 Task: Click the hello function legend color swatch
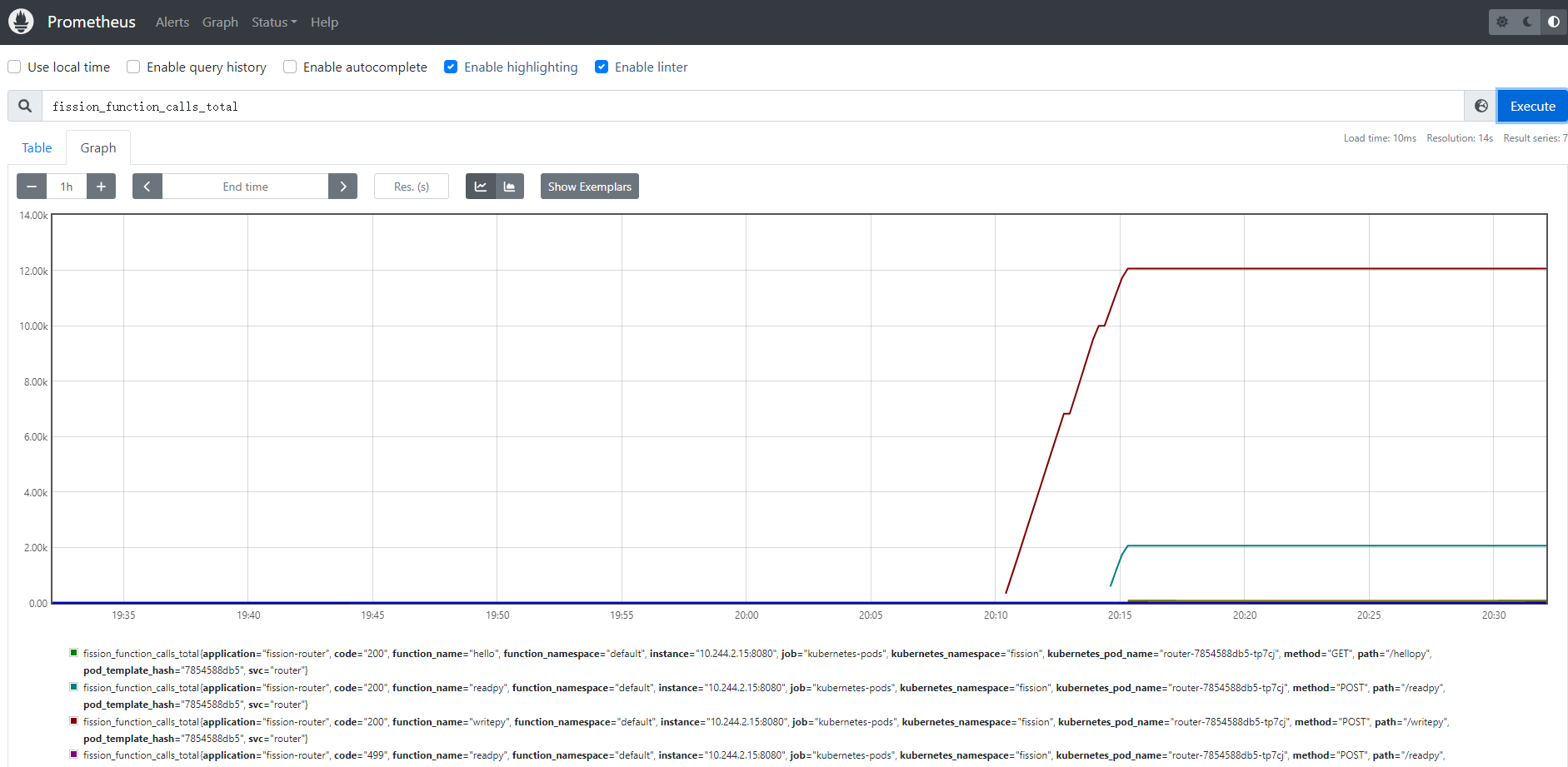[x=73, y=652]
